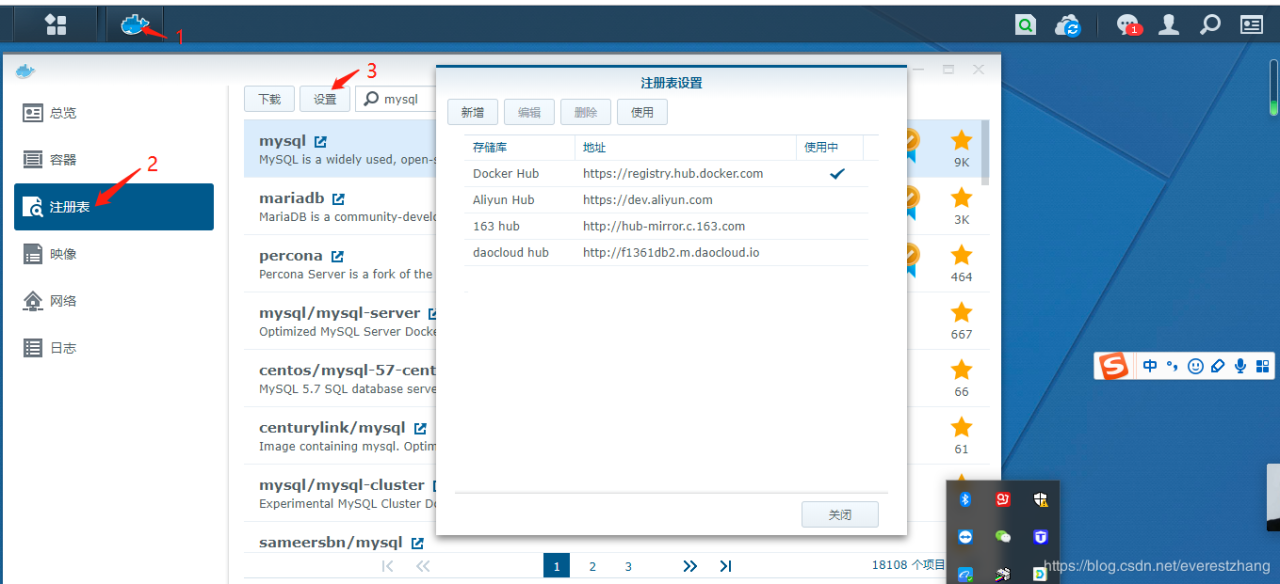Click address http://hub-mirror.c.163.com

click(x=664, y=226)
